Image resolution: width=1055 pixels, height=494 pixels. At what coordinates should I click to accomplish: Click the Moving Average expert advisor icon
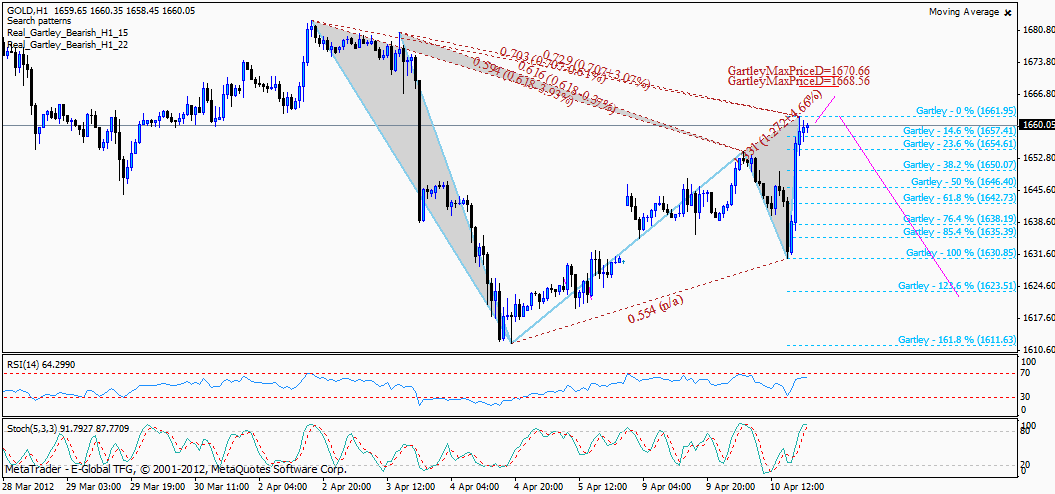pos(1007,11)
